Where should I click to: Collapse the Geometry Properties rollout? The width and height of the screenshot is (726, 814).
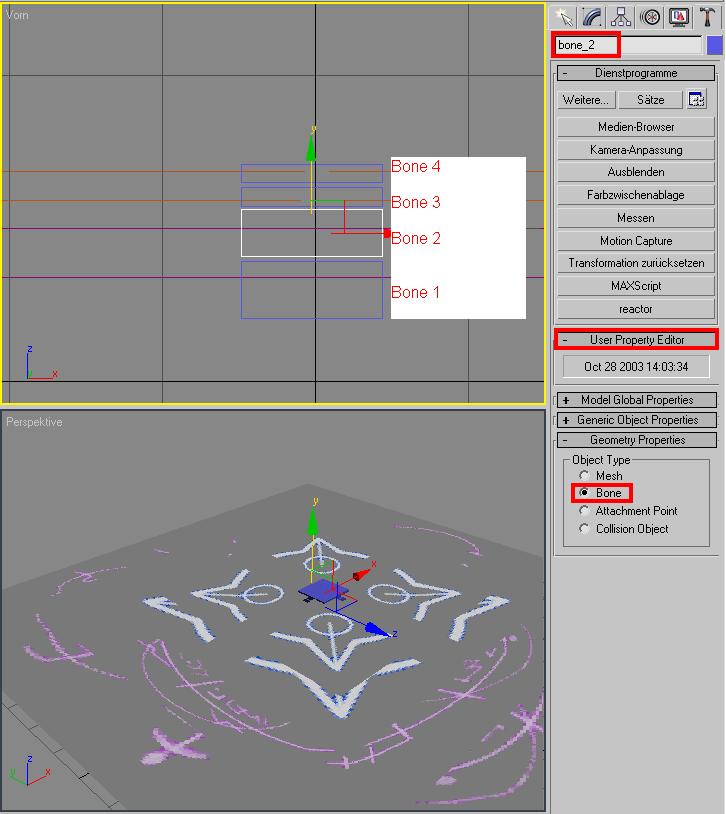tap(637, 440)
